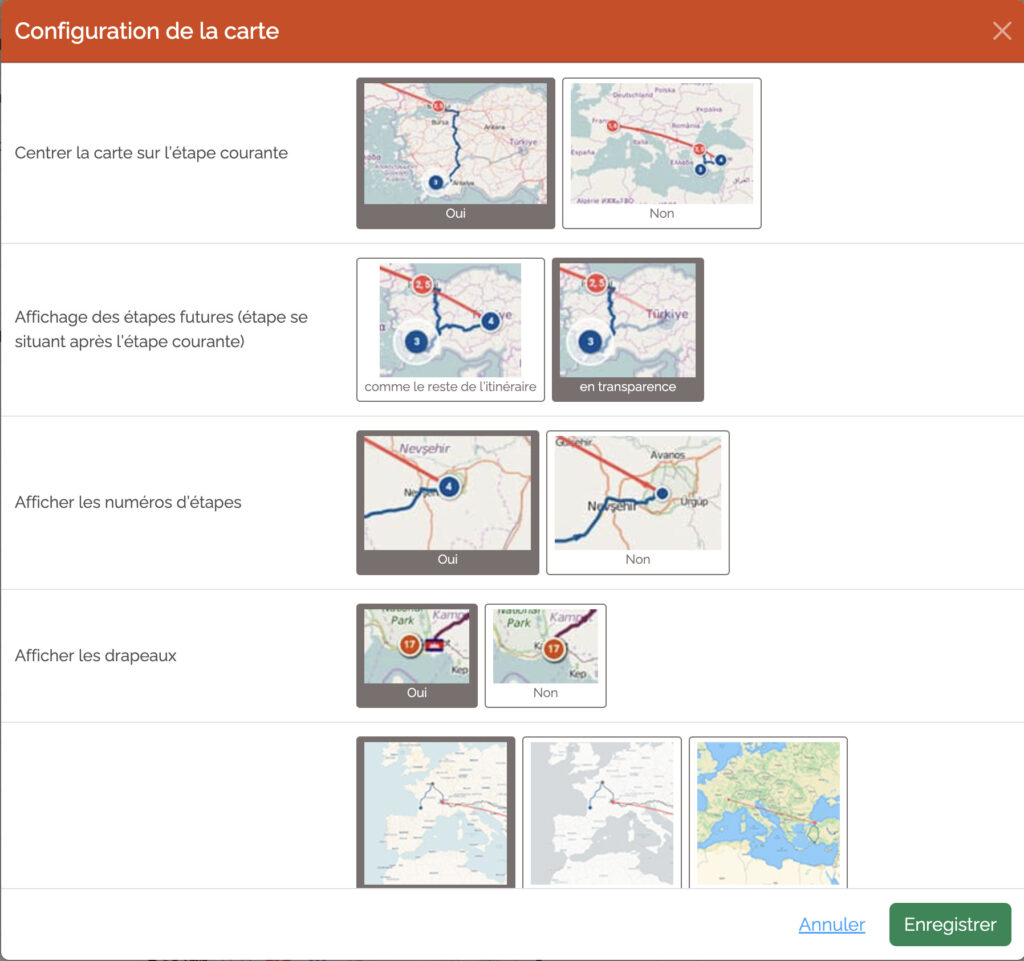Select the green terrain map style
Viewport: 1024px width, 961px height.
768,812
